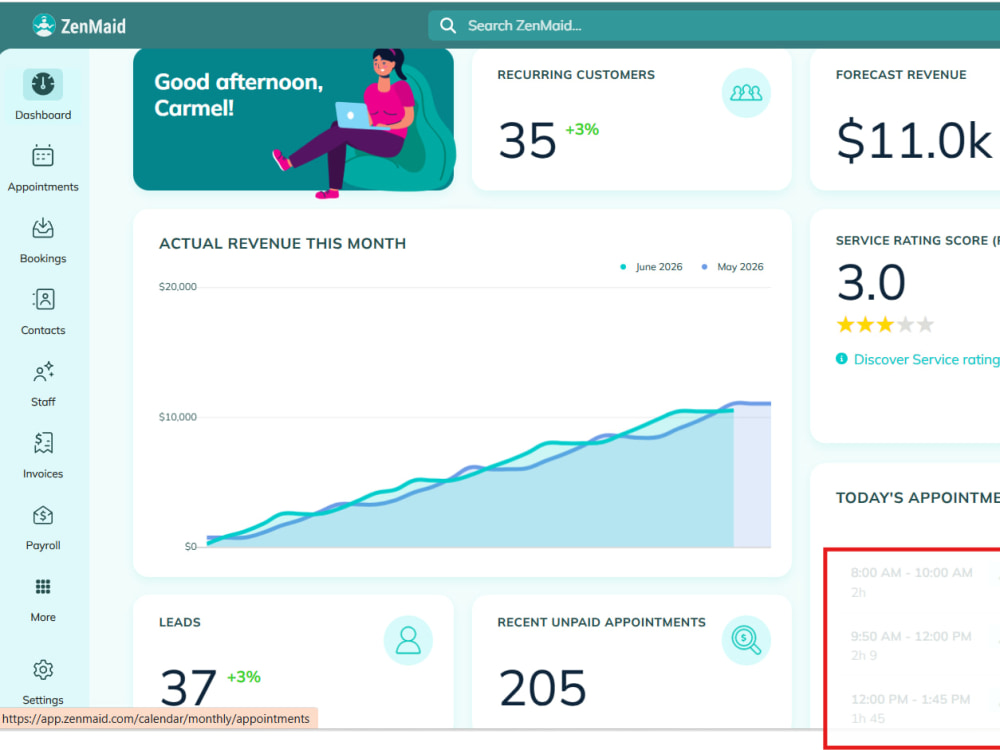Click the Payroll label in sidebar
The height and width of the screenshot is (750, 1000).
click(43, 545)
